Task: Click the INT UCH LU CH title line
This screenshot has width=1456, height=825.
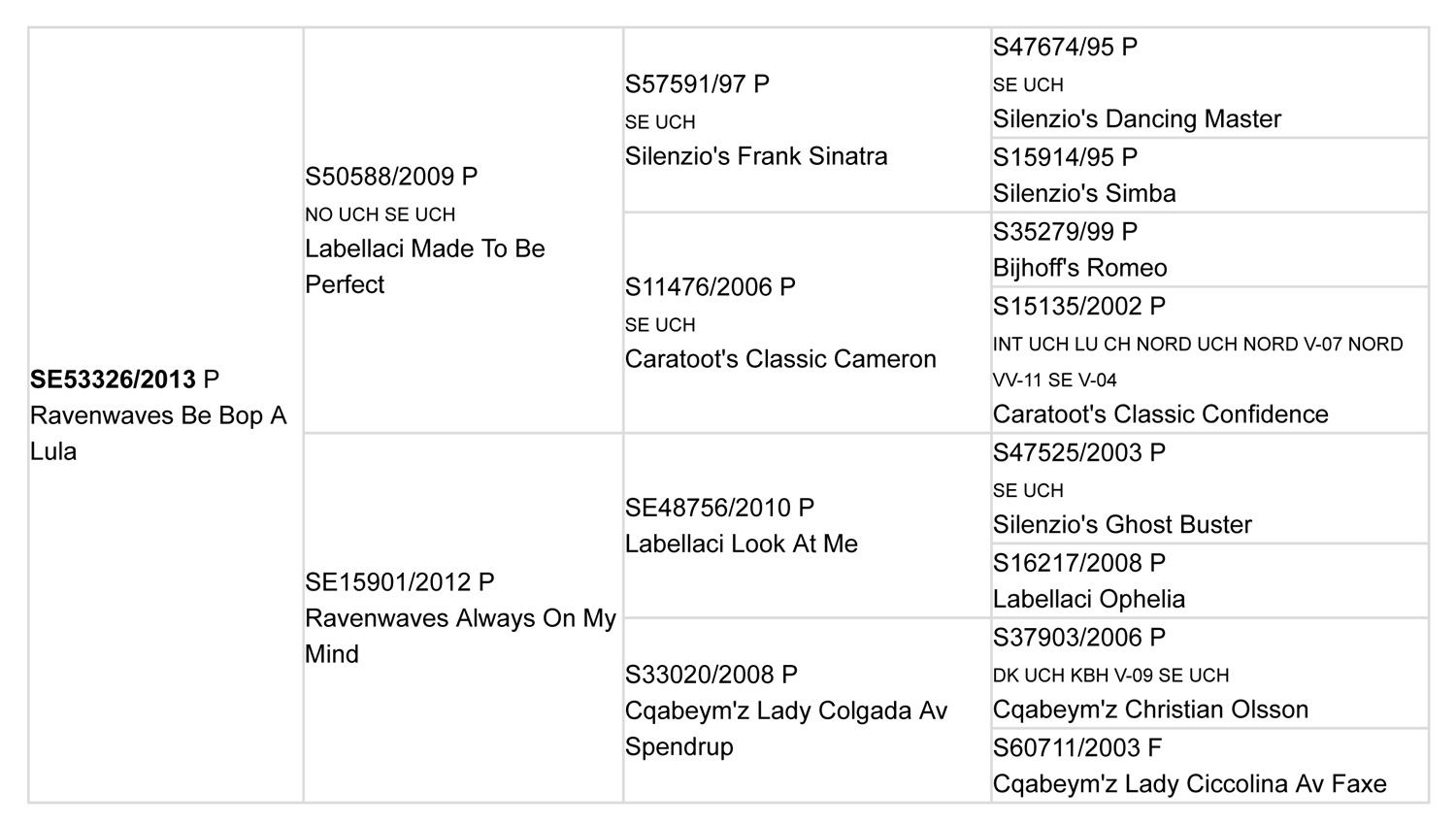Action: click(x=1197, y=345)
